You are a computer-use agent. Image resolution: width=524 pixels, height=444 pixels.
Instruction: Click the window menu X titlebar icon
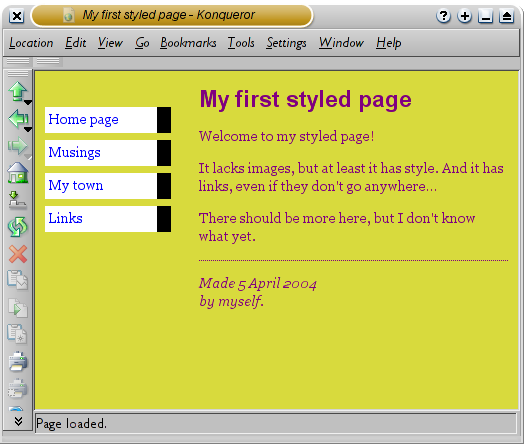point(16,16)
